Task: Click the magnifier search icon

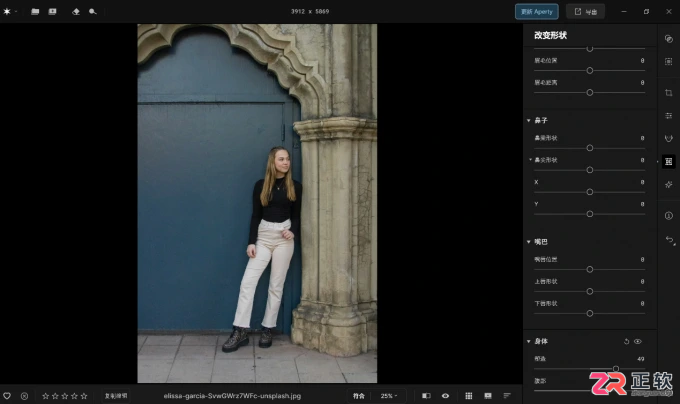Action: coord(92,12)
